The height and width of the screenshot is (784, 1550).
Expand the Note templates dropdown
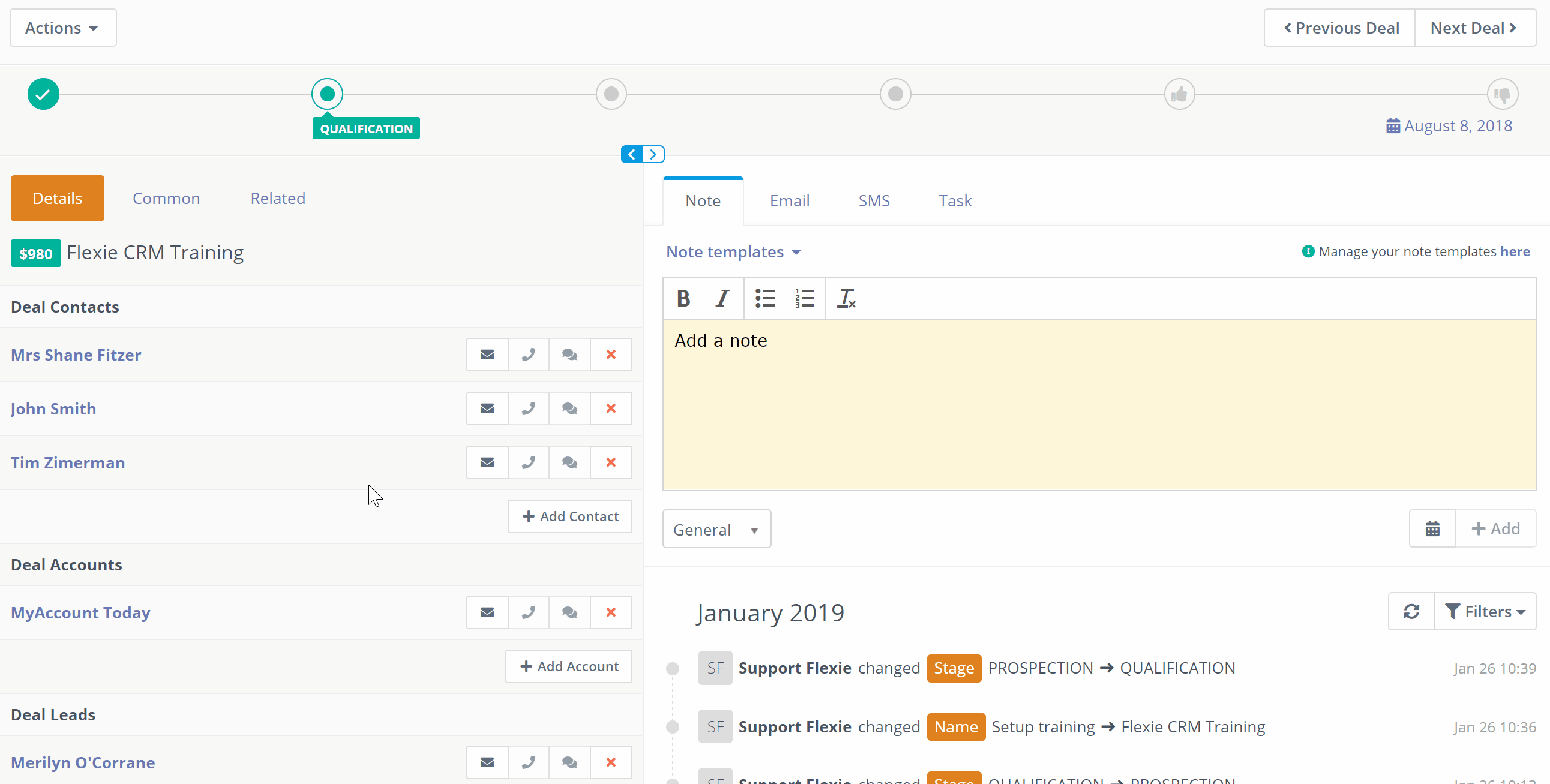point(734,251)
